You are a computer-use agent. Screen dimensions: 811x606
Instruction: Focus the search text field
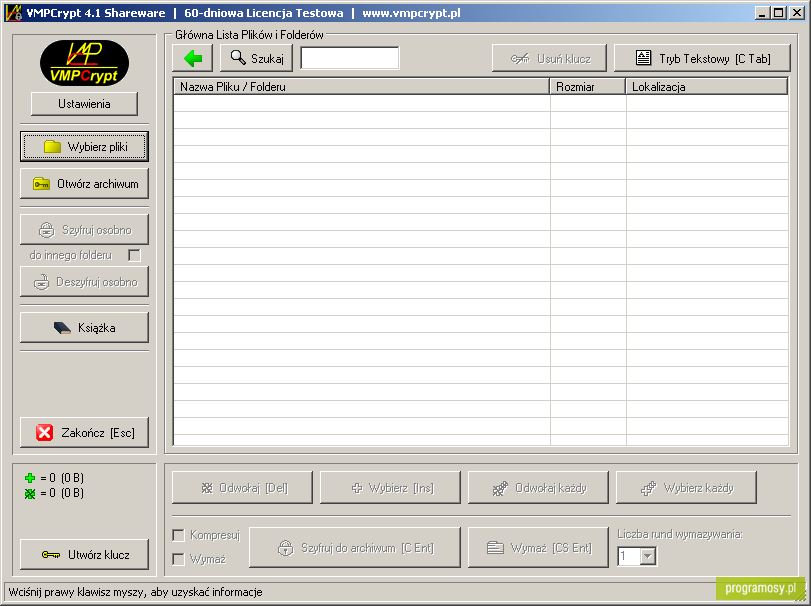click(350, 58)
